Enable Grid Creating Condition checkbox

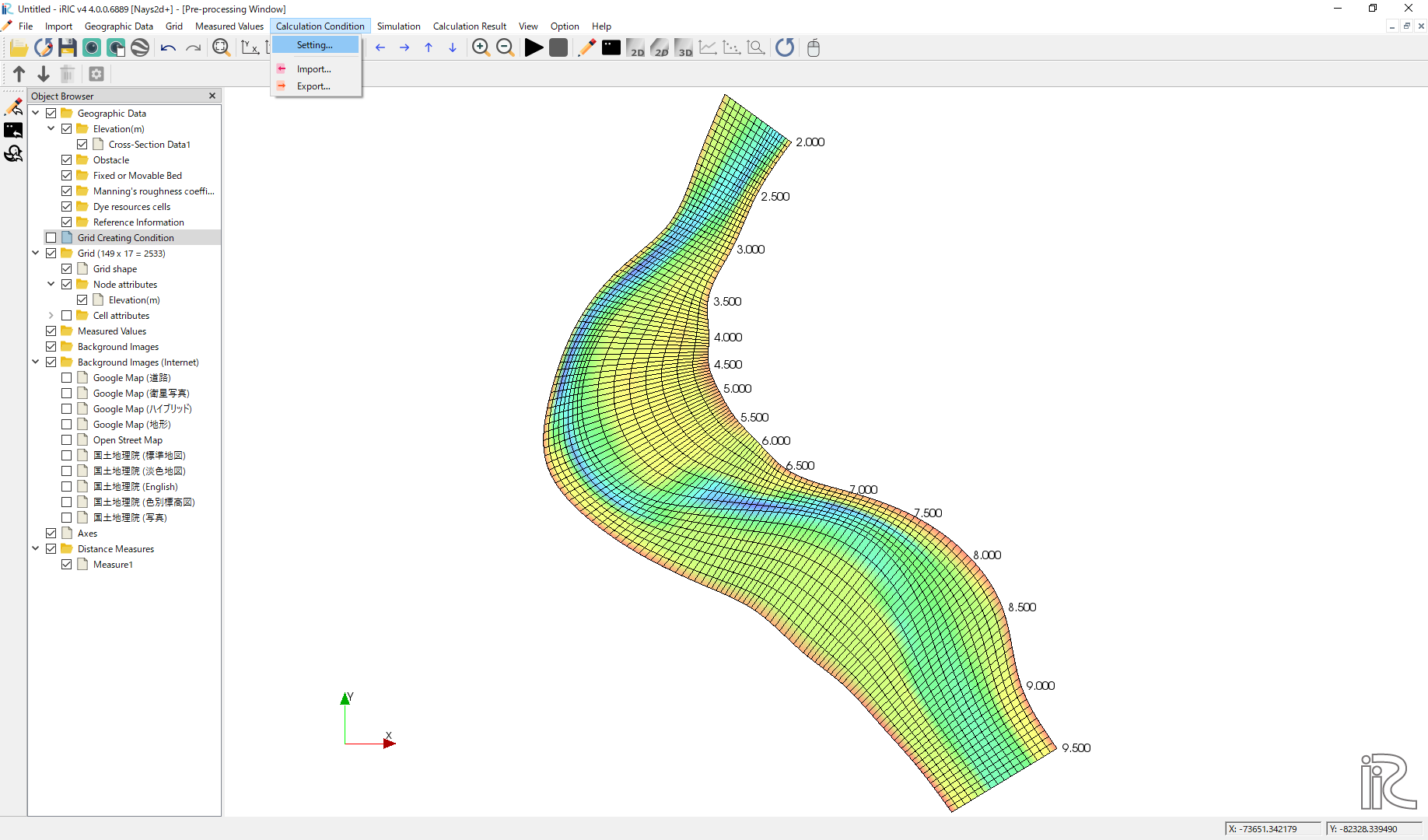click(51, 238)
